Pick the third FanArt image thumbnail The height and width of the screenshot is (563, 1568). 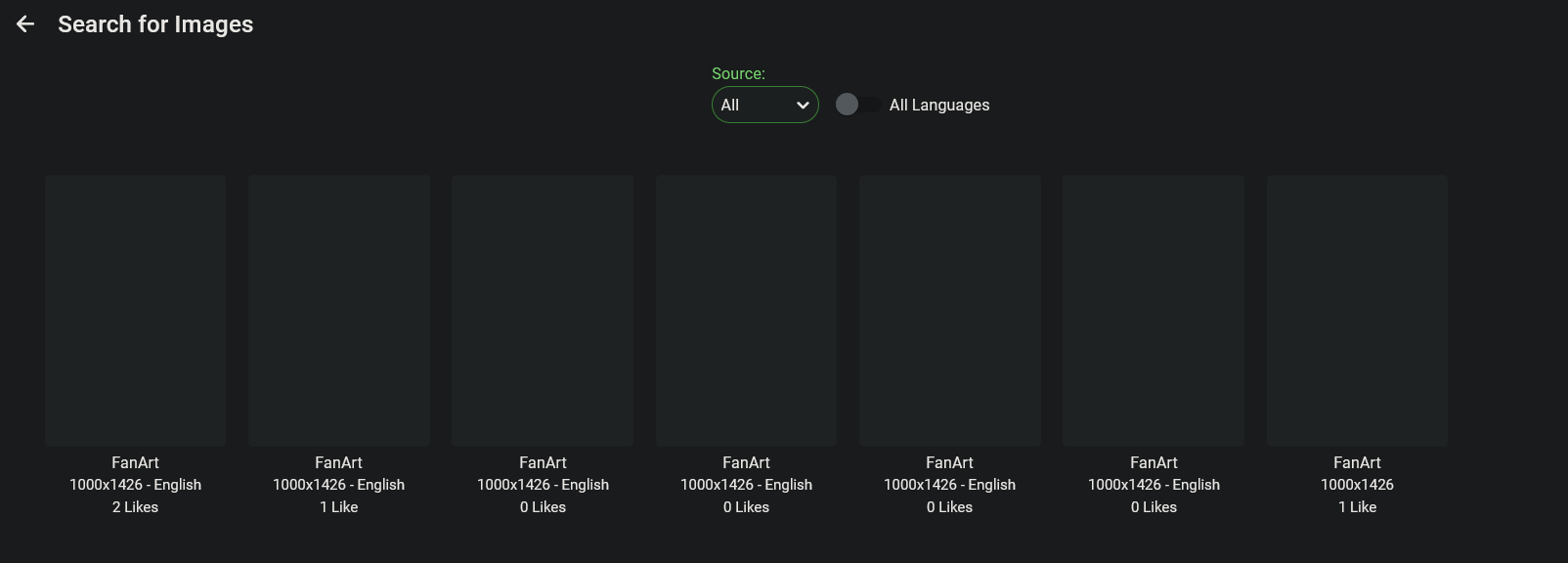click(x=543, y=311)
